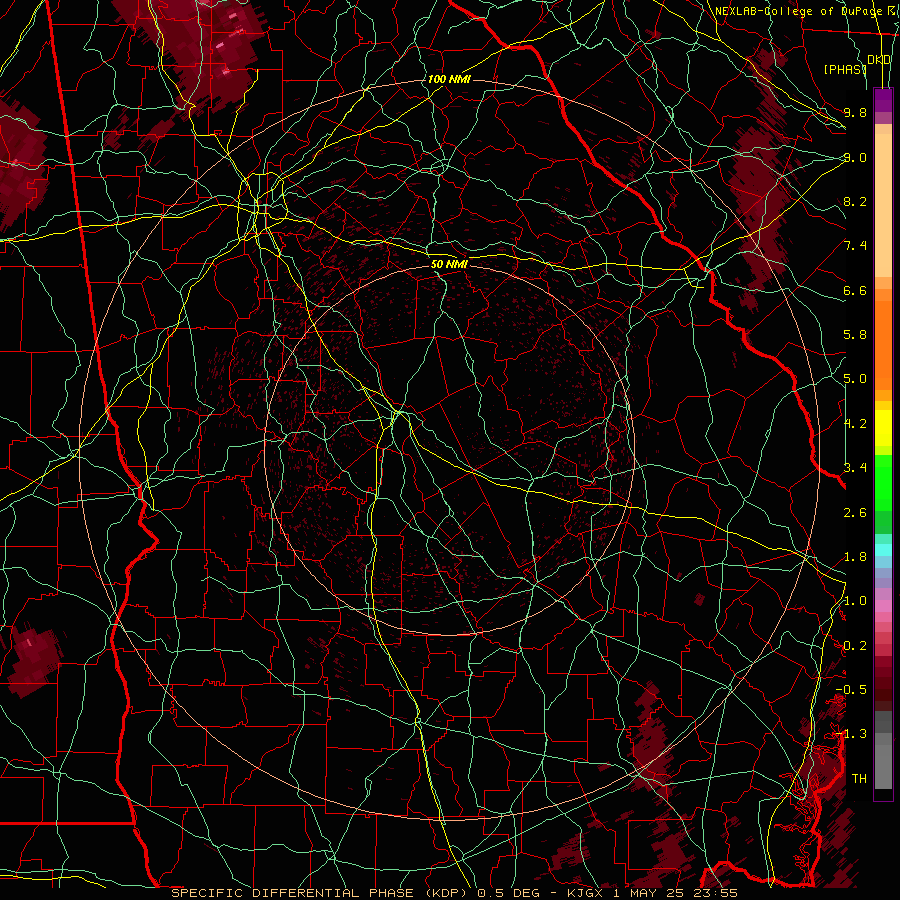Viewport: 900px width, 900px height.
Task: Select the -0.5 value on color scale
Action: tap(851, 690)
